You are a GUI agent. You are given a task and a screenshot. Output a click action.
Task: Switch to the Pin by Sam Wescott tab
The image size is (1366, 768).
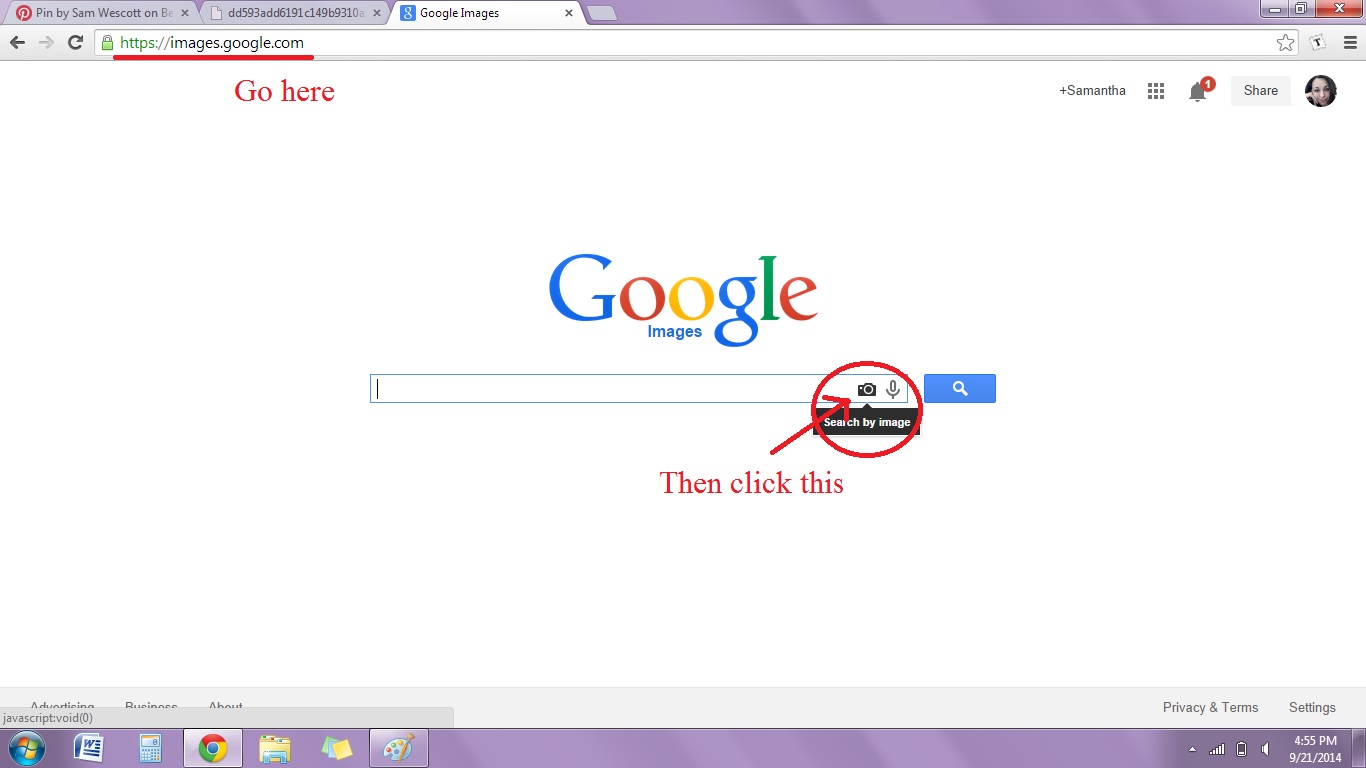[x=95, y=13]
